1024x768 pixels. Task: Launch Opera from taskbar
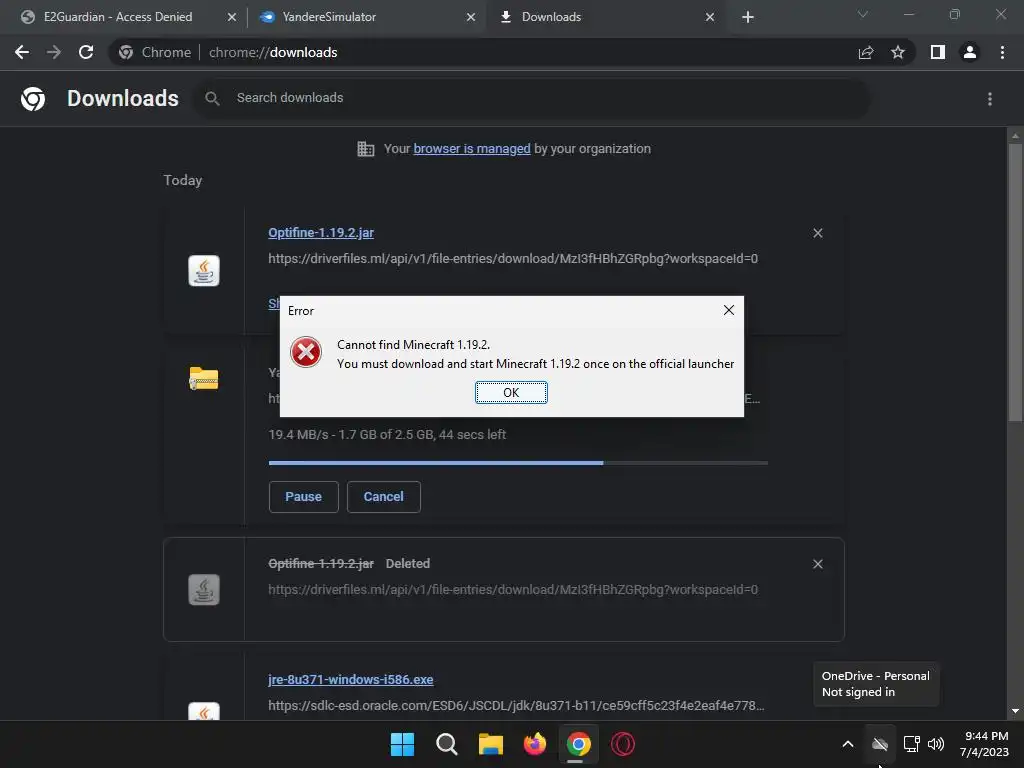pyautogui.click(x=623, y=744)
